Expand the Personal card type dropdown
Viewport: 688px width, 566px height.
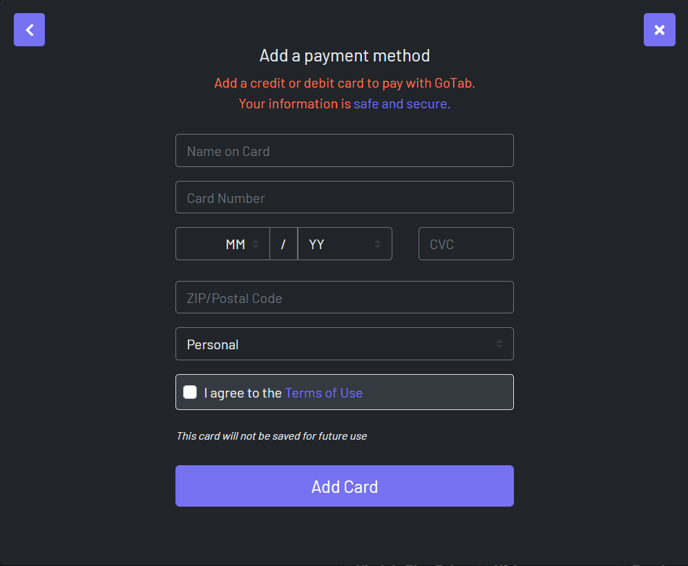pyautogui.click(x=344, y=344)
